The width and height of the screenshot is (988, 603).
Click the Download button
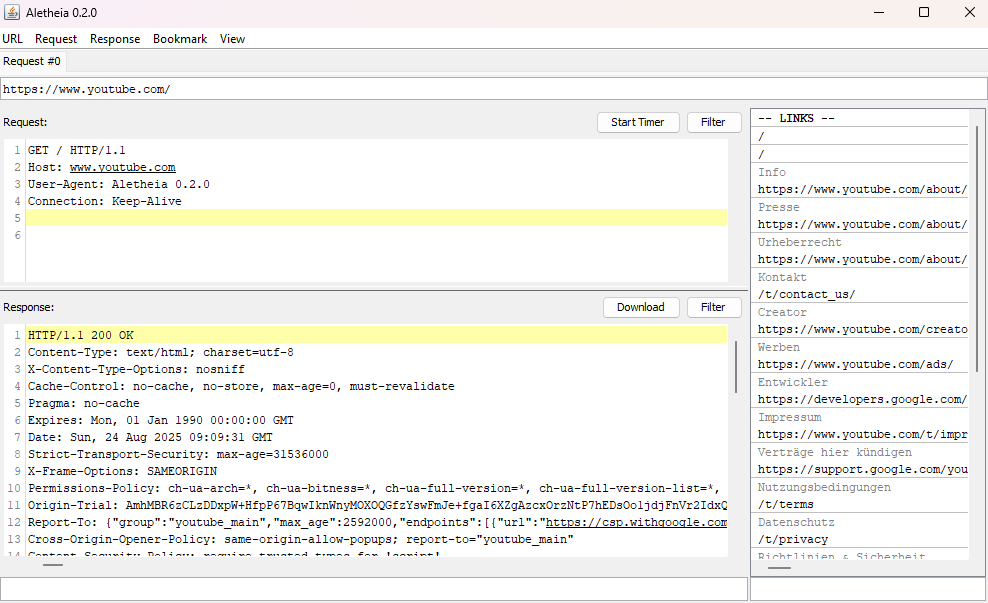coord(641,307)
